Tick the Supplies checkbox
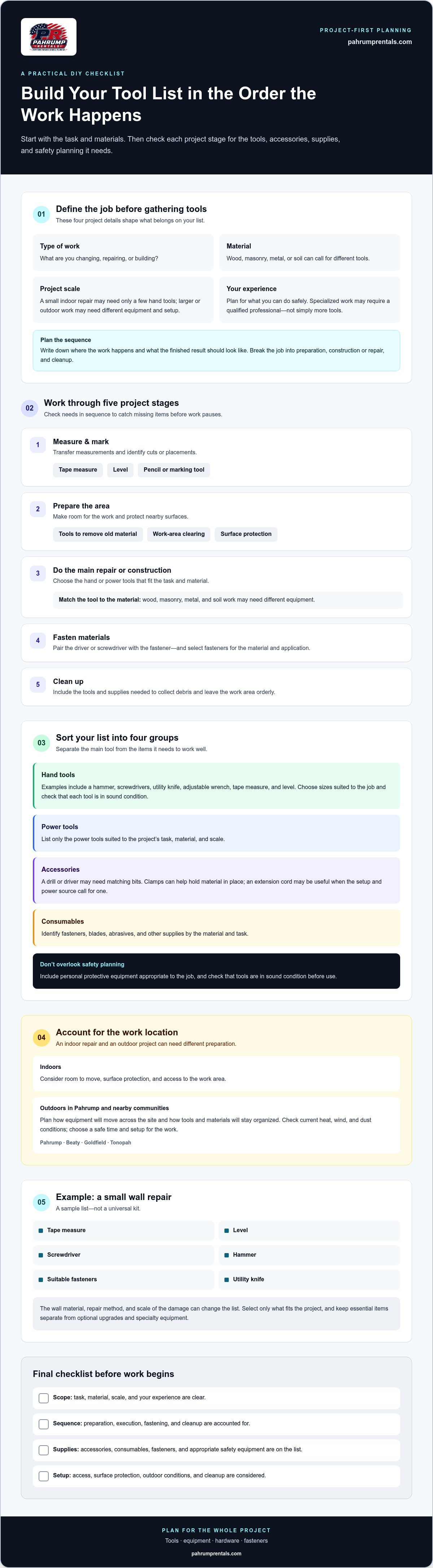Viewport: 433px width, 1568px height. click(x=44, y=1450)
